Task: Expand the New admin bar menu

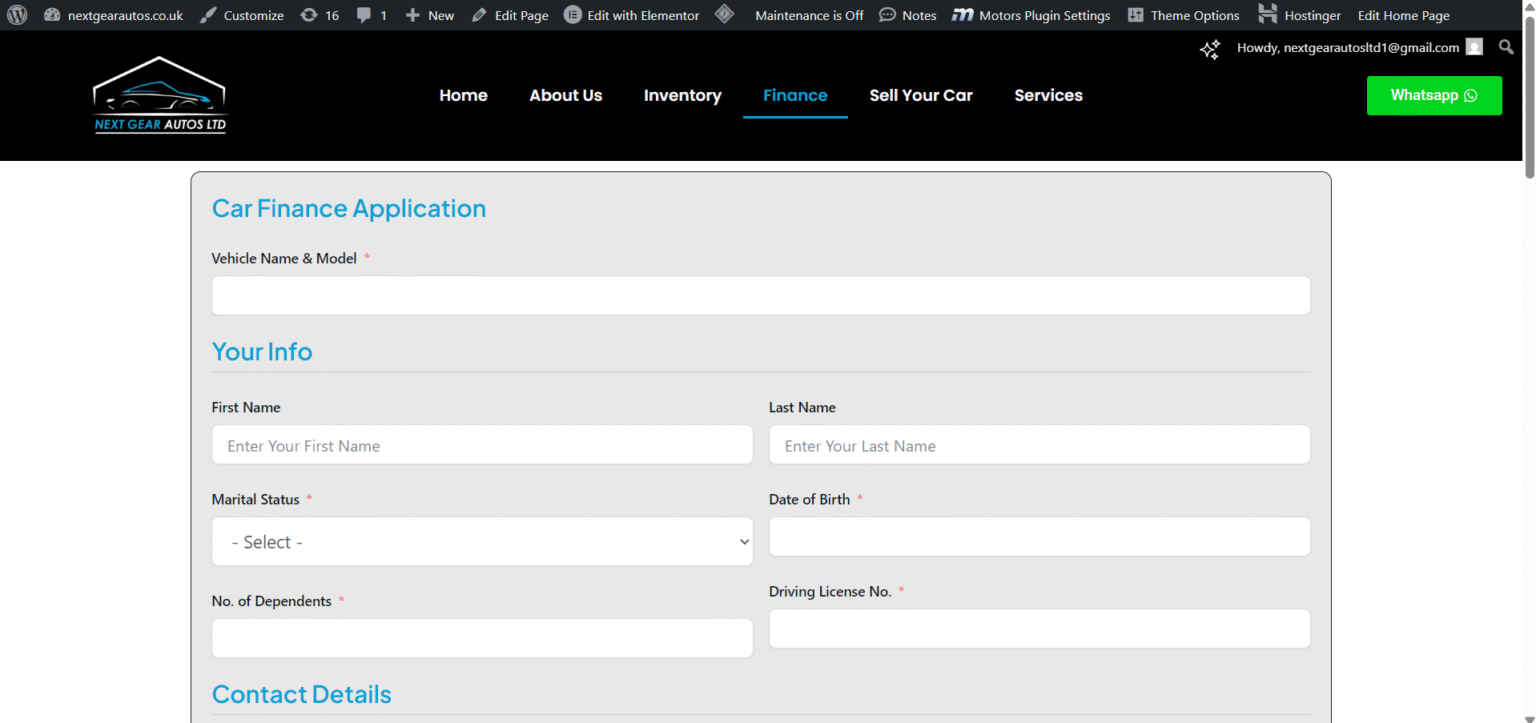Action: click(x=429, y=15)
